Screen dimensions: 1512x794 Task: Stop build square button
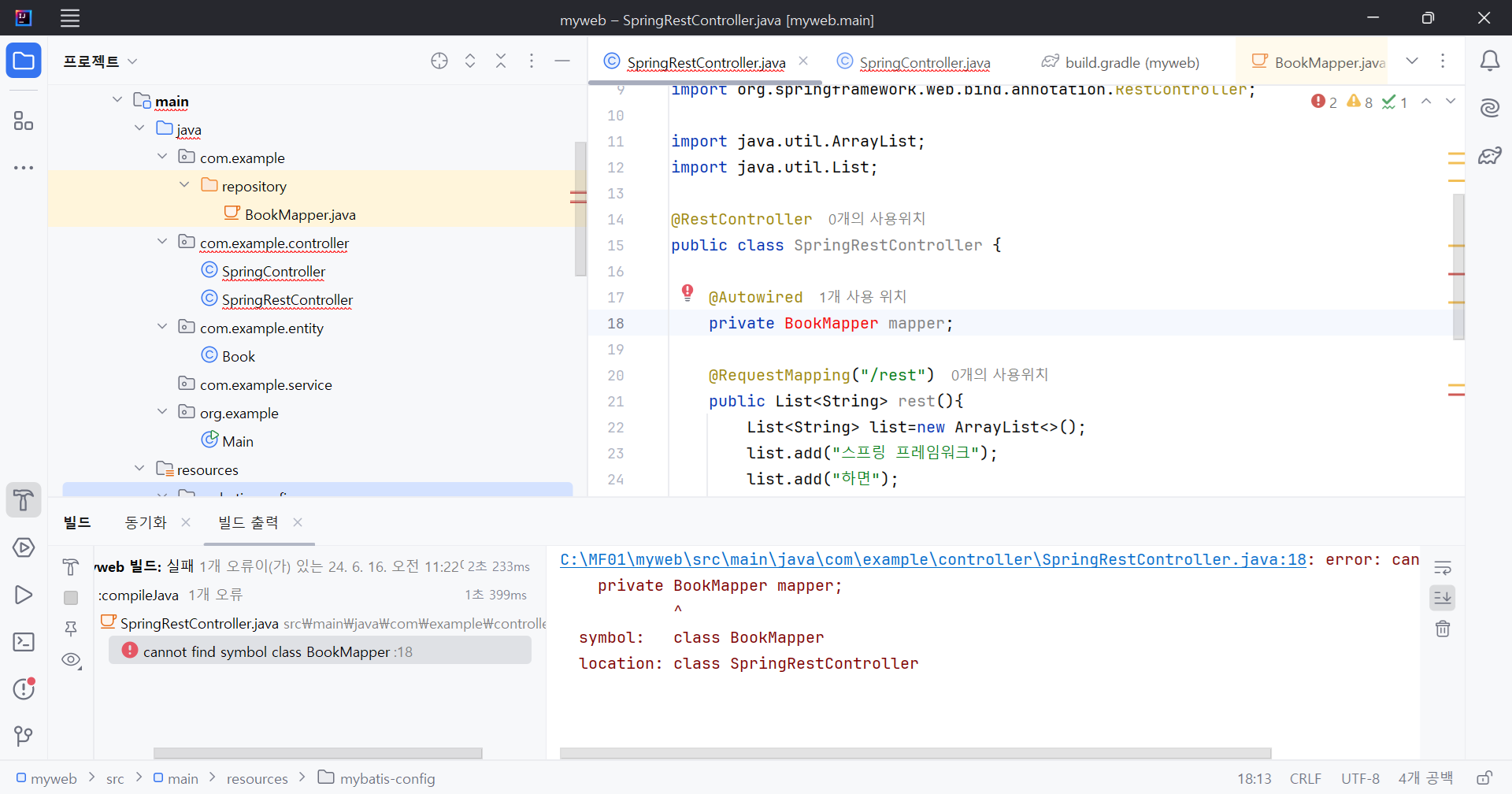pyautogui.click(x=71, y=598)
